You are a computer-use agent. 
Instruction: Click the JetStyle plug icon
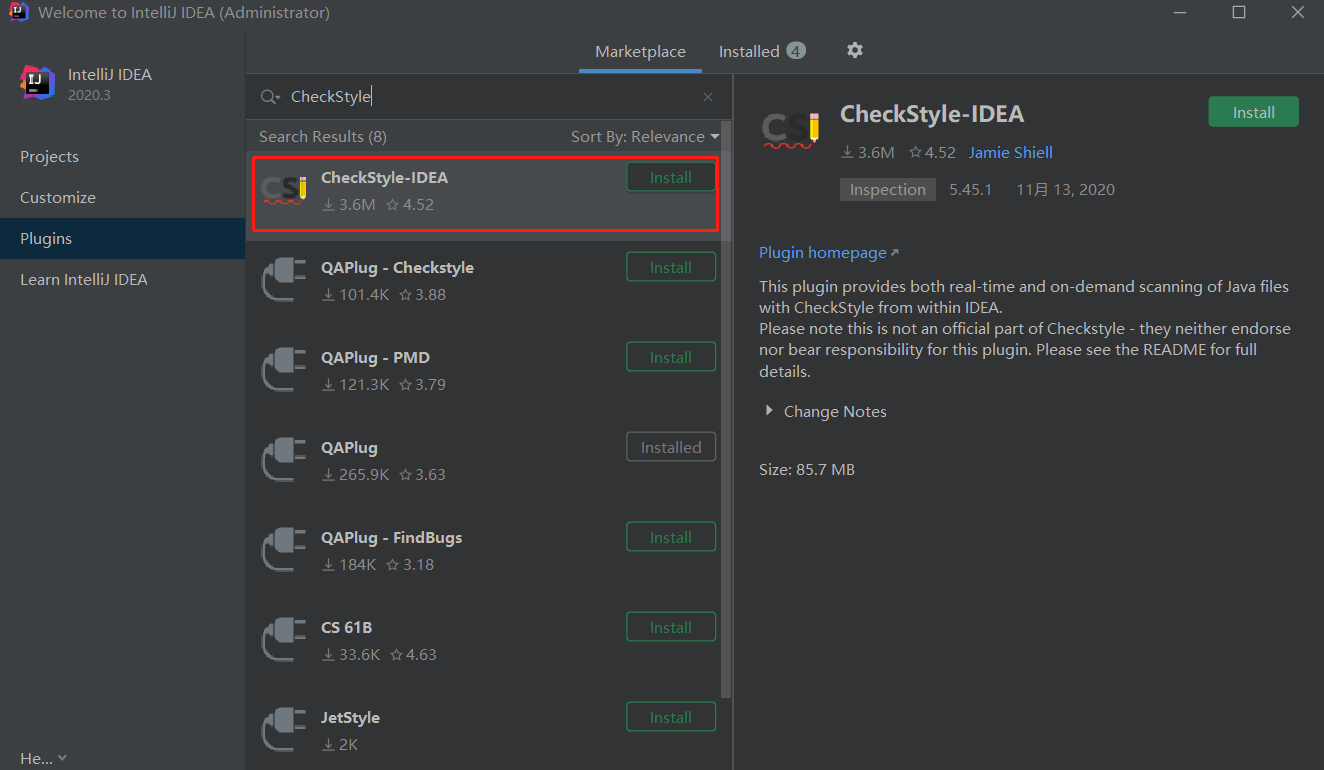[x=284, y=730]
